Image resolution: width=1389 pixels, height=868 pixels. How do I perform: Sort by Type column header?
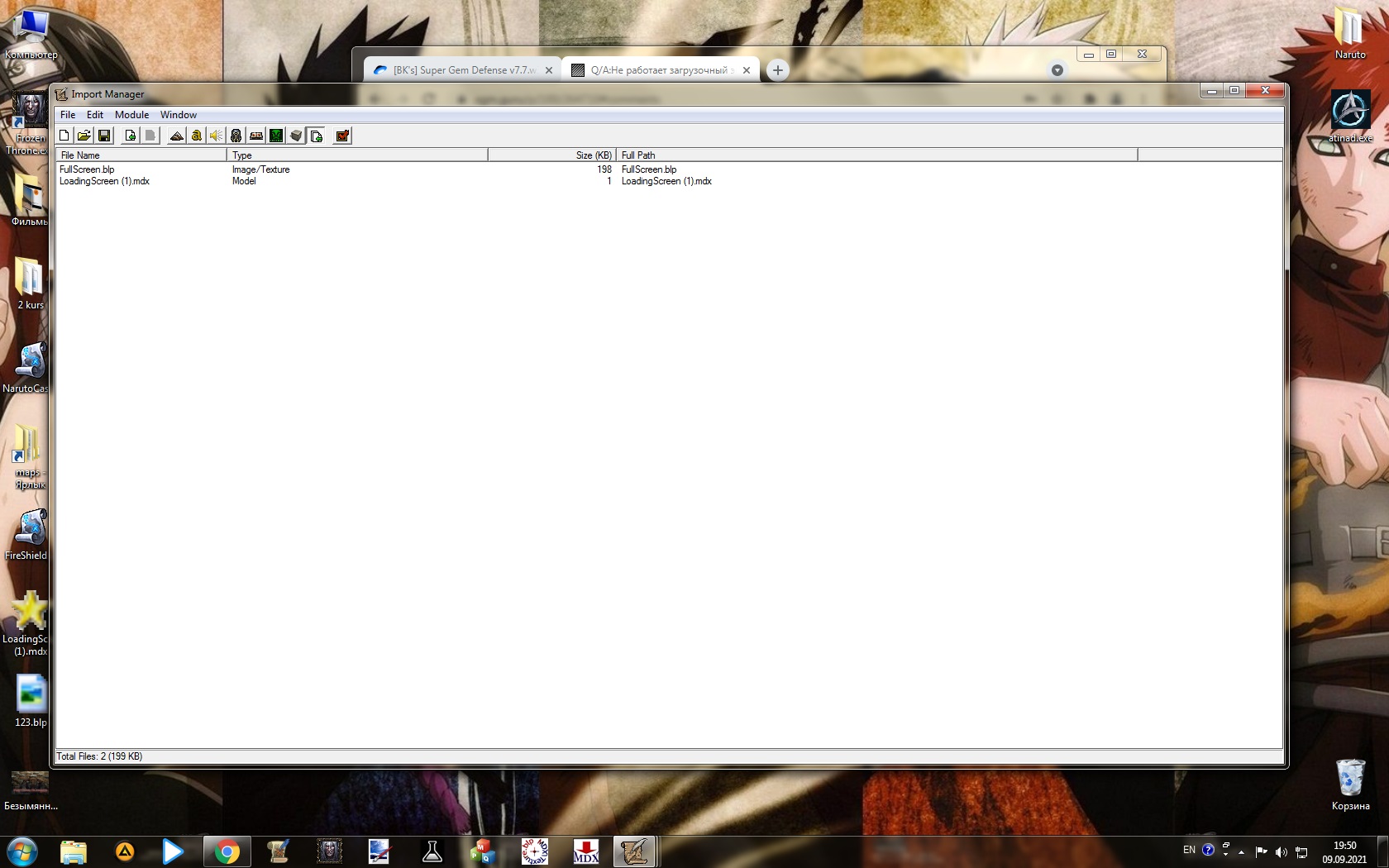point(357,155)
